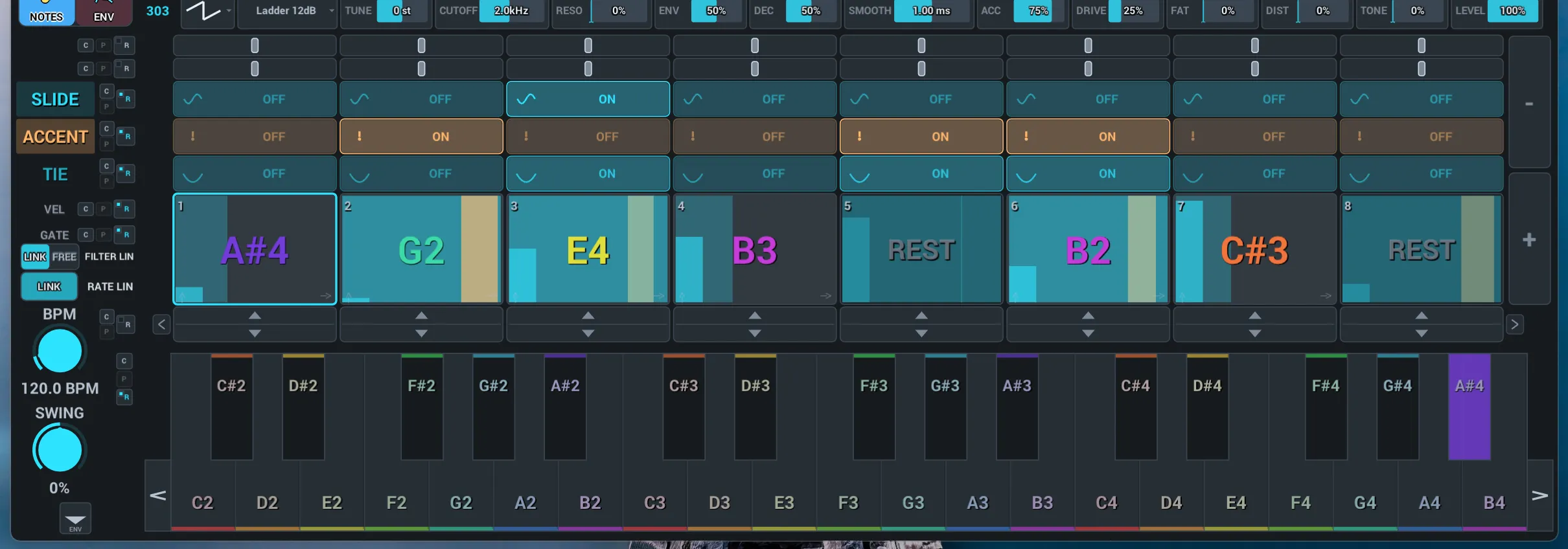This screenshot has width=1568, height=549.
Task: Toggle accent for step 6
Action: (x=1088, y=137)
